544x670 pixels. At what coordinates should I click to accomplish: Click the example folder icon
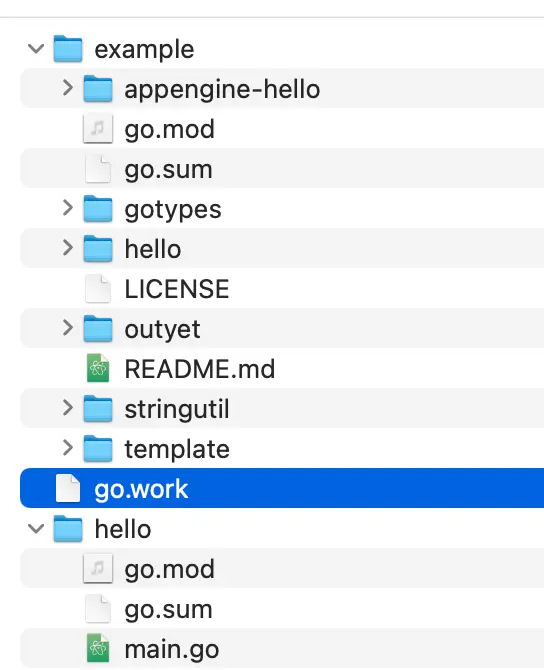[68, 49]
